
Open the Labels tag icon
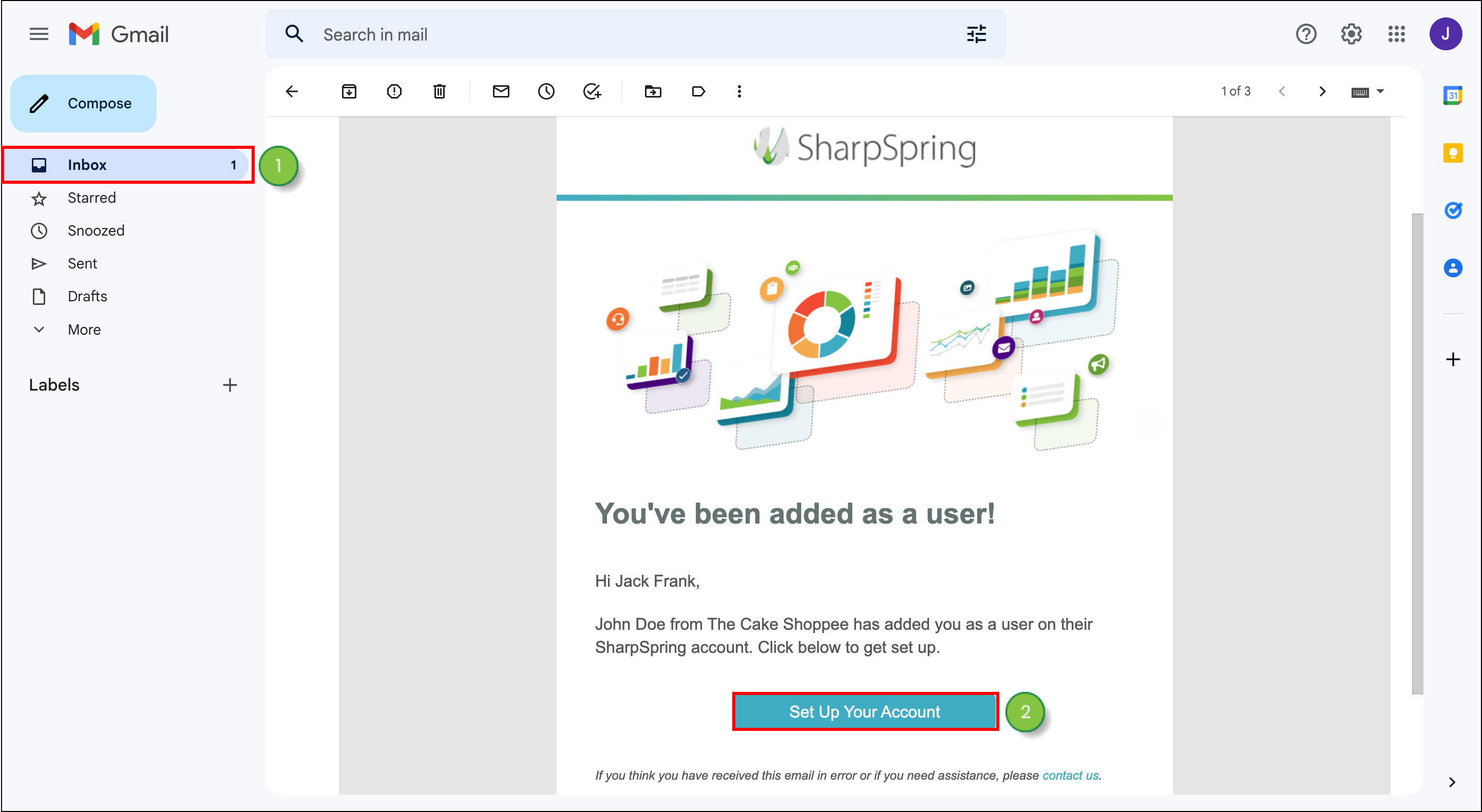pos(698,91)
